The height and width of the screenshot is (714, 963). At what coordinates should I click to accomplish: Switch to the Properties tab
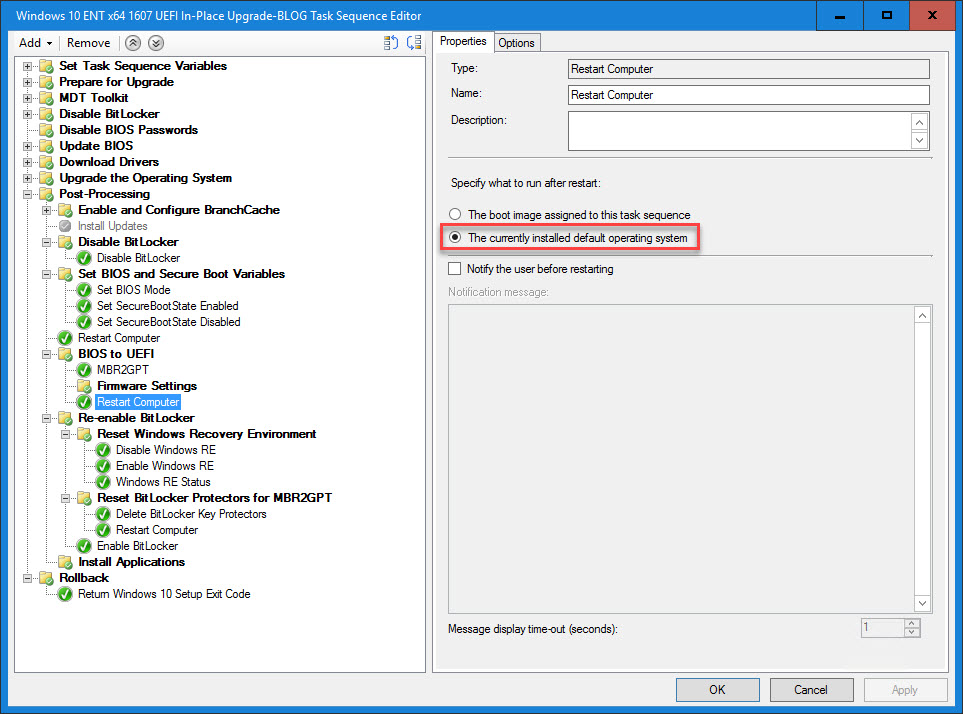(463, 41)
